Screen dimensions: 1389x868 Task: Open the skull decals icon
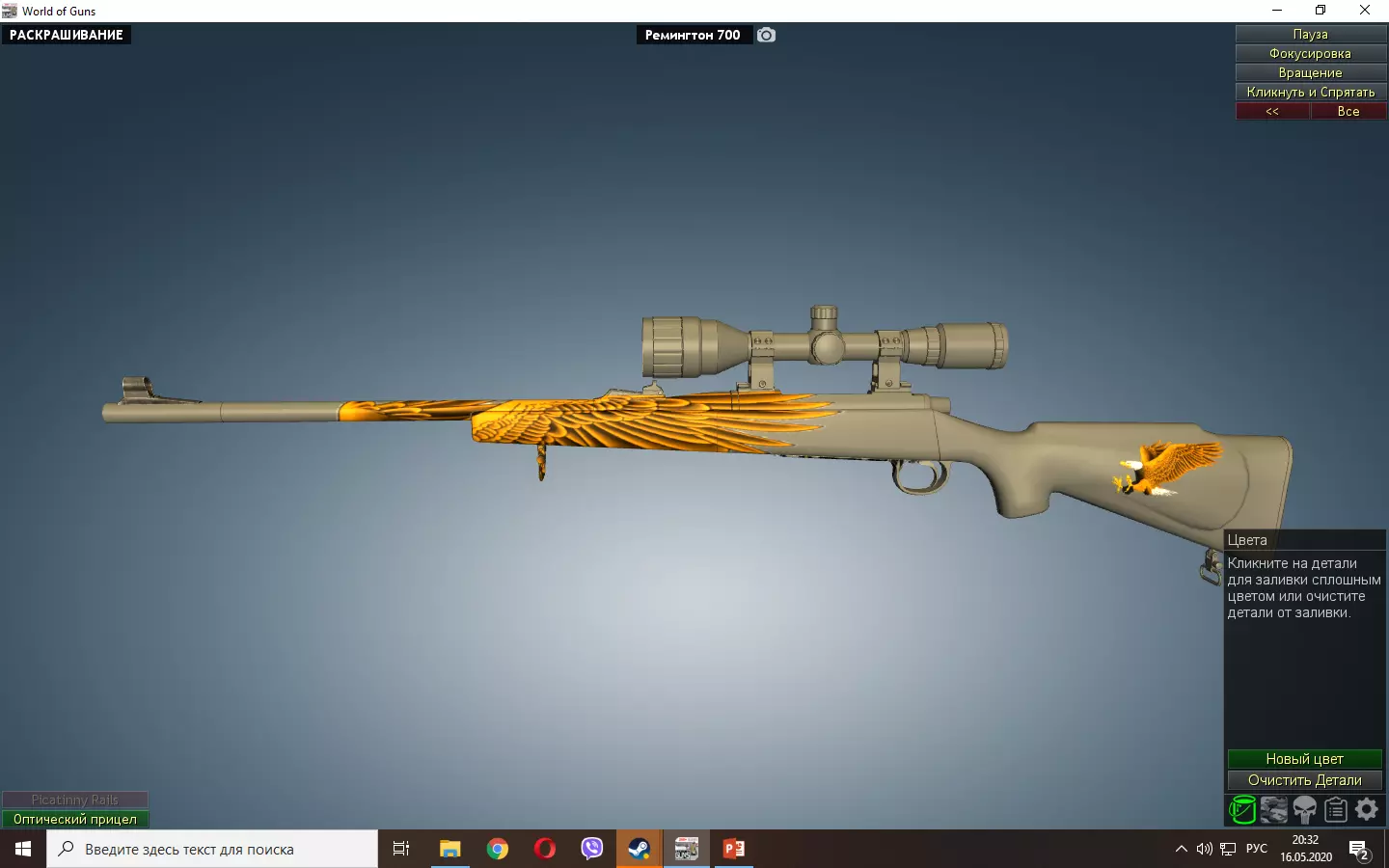tap(1304, 809)
